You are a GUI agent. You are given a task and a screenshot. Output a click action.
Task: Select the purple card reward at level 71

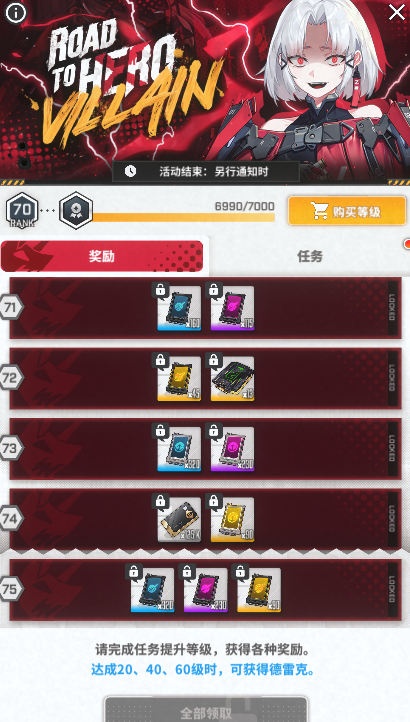tap(232, 308)
